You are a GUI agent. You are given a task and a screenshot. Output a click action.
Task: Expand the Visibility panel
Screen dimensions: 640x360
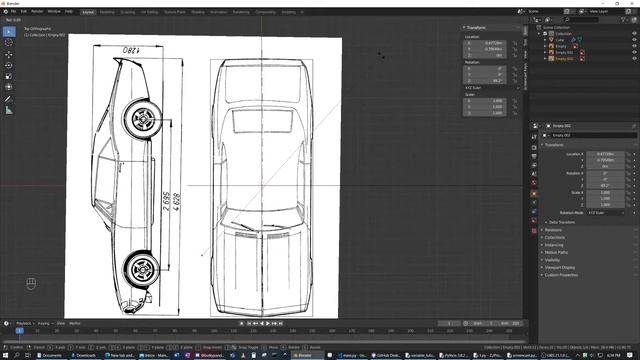[551, 260]
